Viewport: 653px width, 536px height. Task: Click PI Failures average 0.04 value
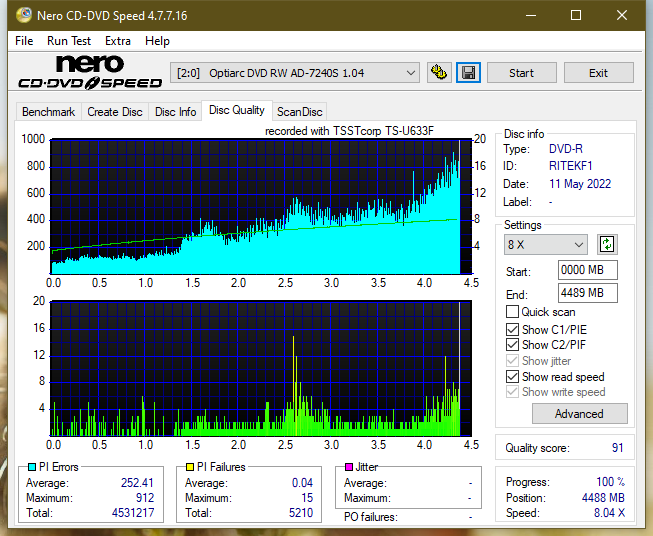coord(302,483)
